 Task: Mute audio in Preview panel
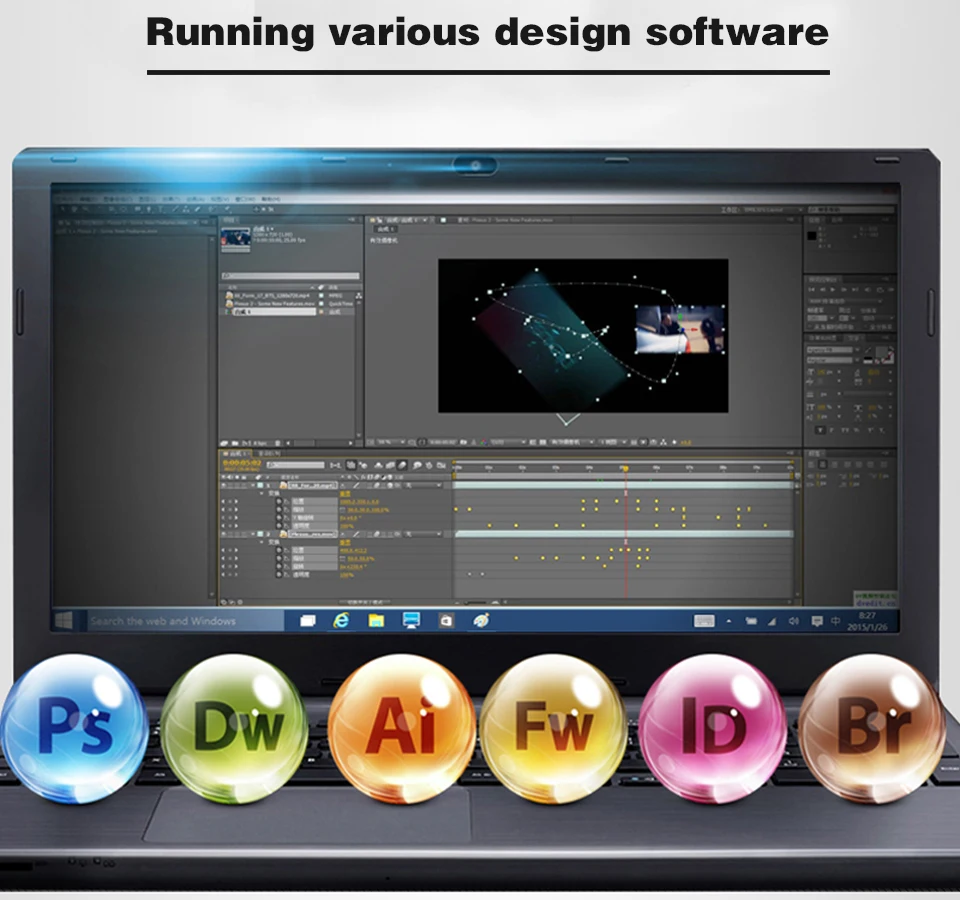tap(868, 290)
